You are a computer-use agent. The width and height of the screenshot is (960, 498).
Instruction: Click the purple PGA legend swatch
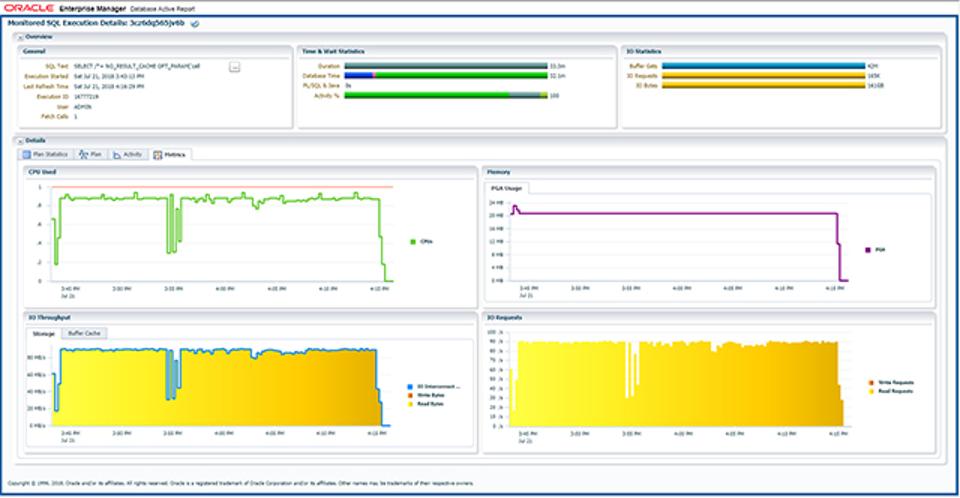point(868,250)
